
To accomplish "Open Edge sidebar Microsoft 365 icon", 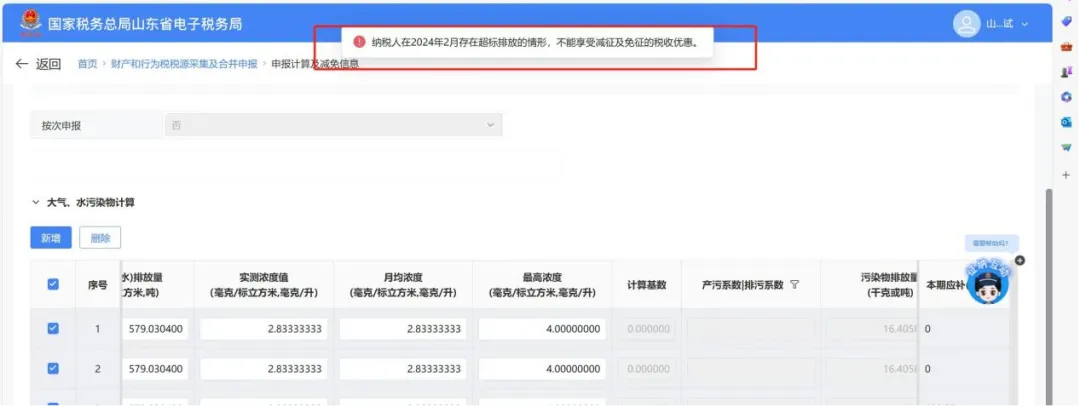I will click(1066, 97).
